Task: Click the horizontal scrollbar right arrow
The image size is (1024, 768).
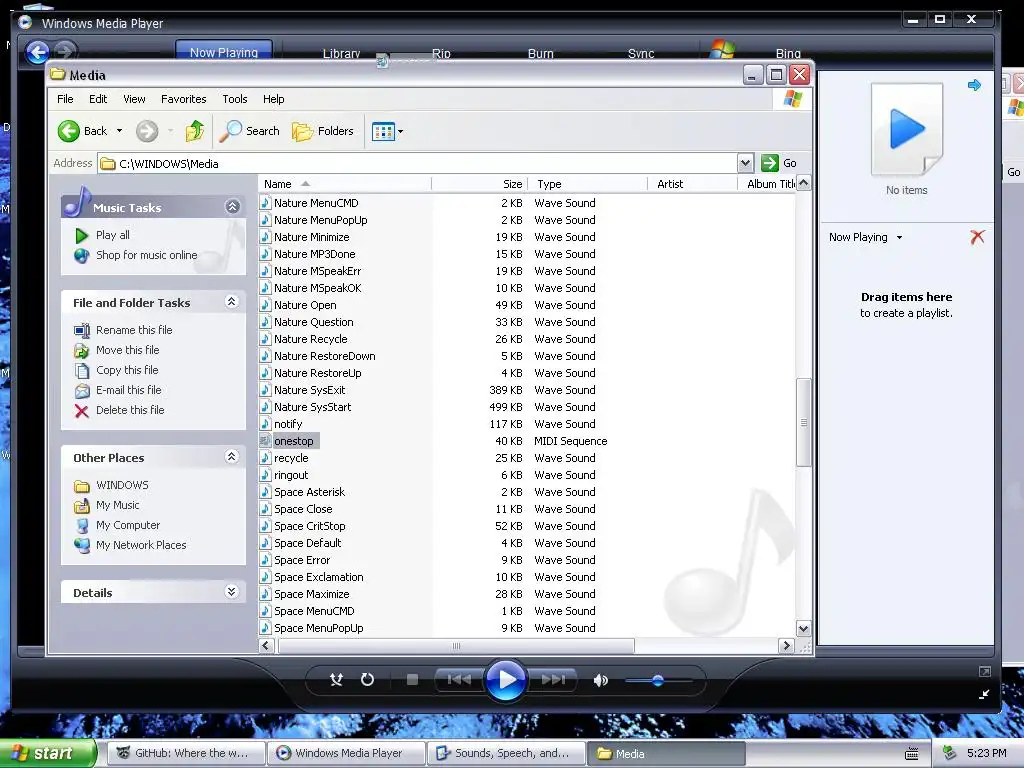Action: (x=786, y=646)
